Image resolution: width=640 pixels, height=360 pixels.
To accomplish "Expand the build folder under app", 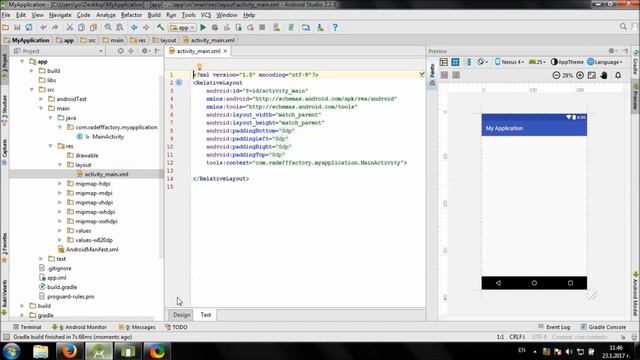I will (32, 71).
